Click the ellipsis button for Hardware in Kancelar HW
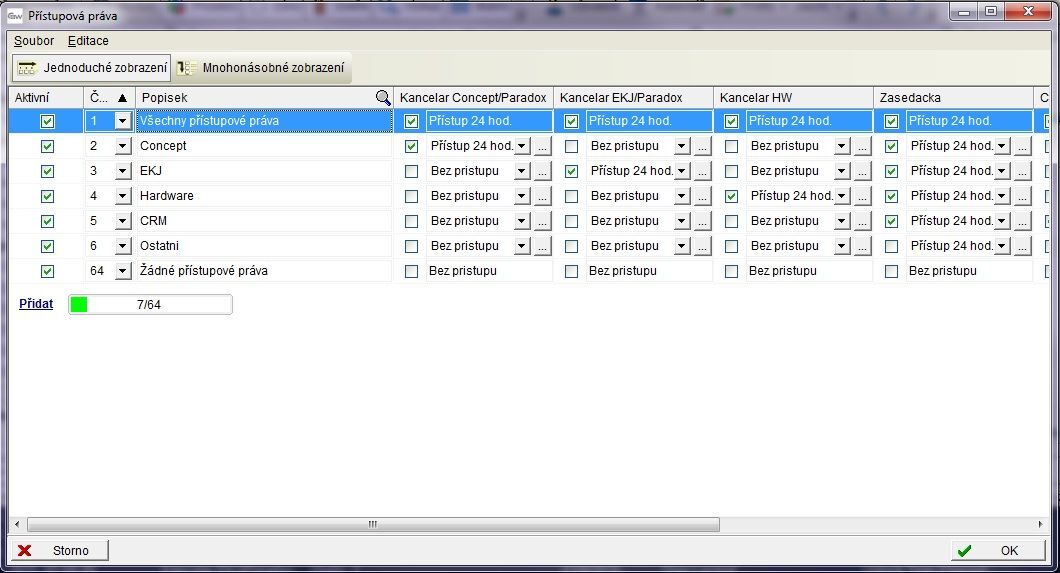1060x573 pixels. click(x=862, y=196)
